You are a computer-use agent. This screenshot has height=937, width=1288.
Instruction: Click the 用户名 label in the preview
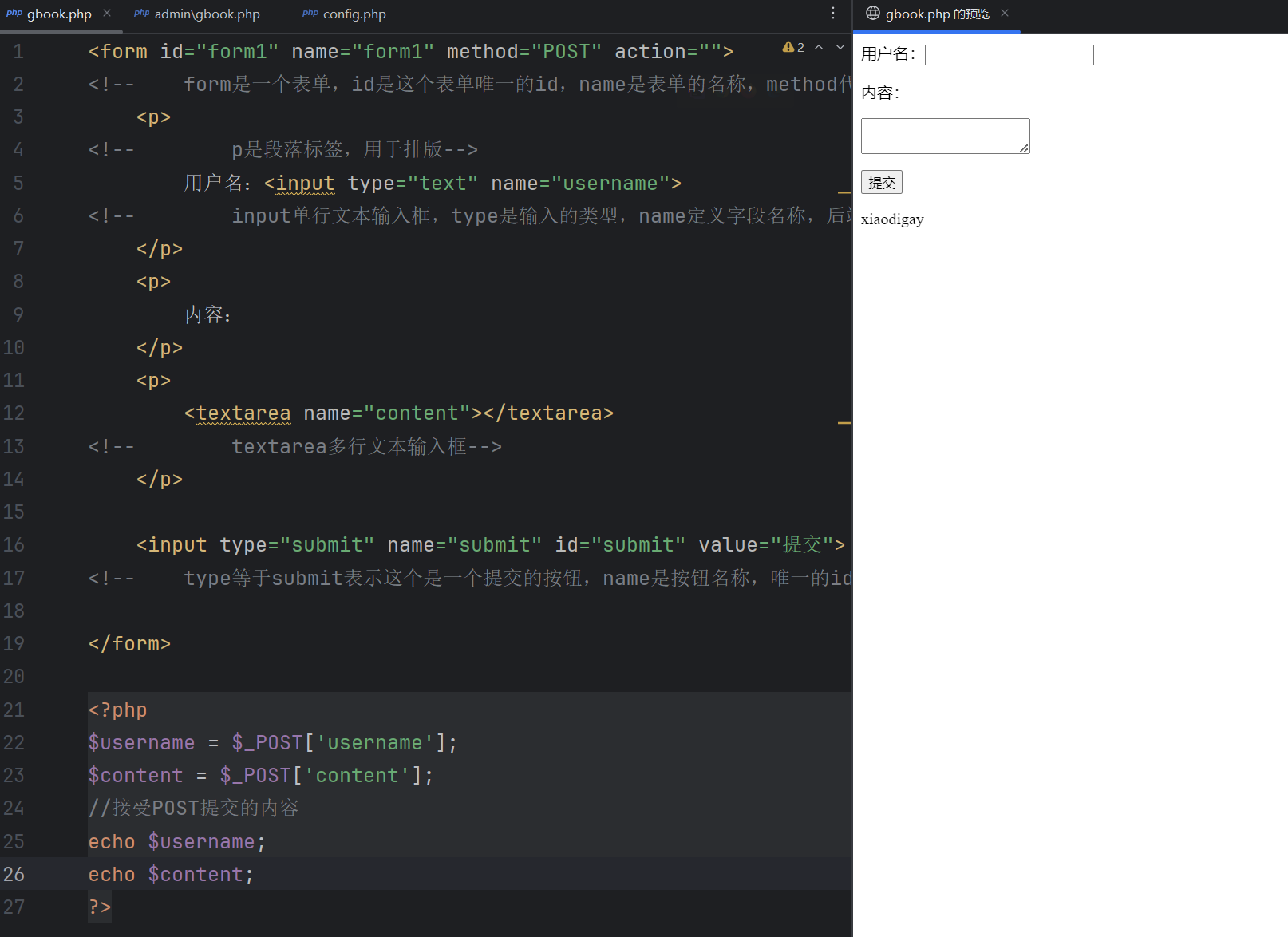point(888,54)
